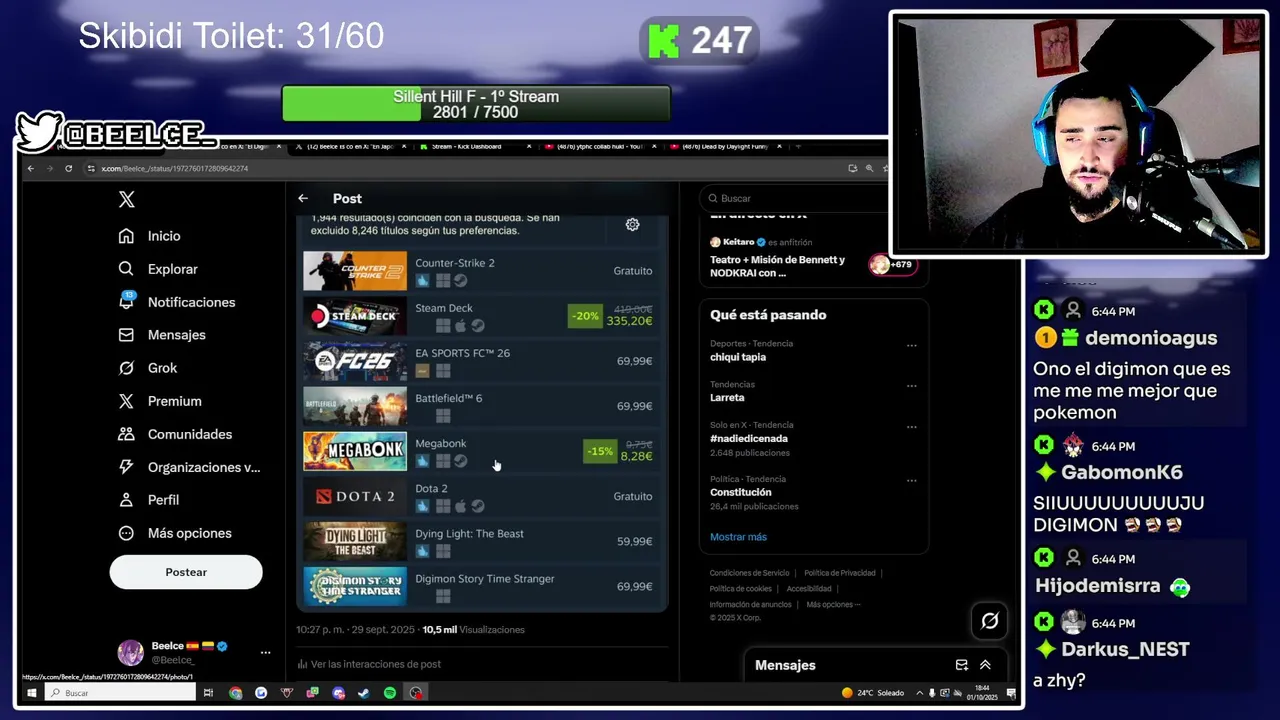The width and height of the screenshot is (1280, 720).
Task: Open Inicio in the X sidebar
Action: pos(150,236)
